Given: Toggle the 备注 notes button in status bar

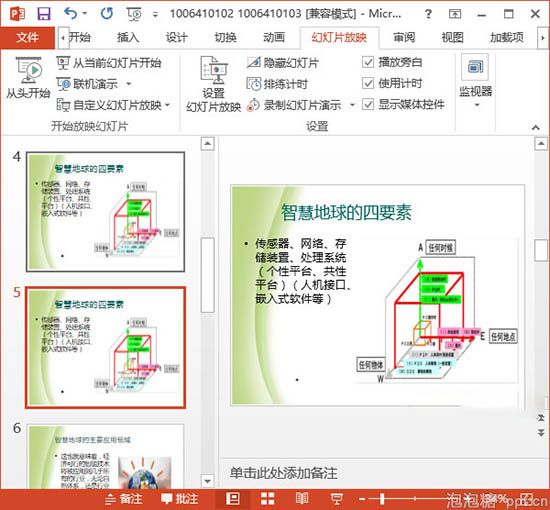Looking at the screenshot, I should pos(124,499).
